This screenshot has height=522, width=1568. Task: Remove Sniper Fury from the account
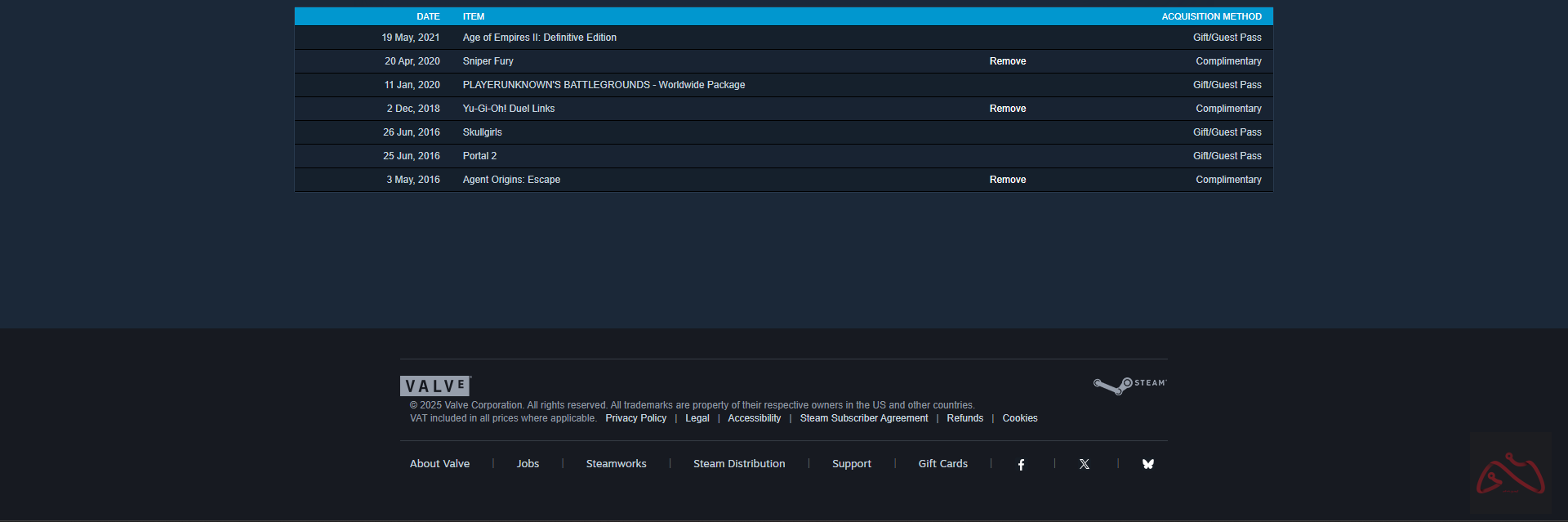tap(1007, 61)
